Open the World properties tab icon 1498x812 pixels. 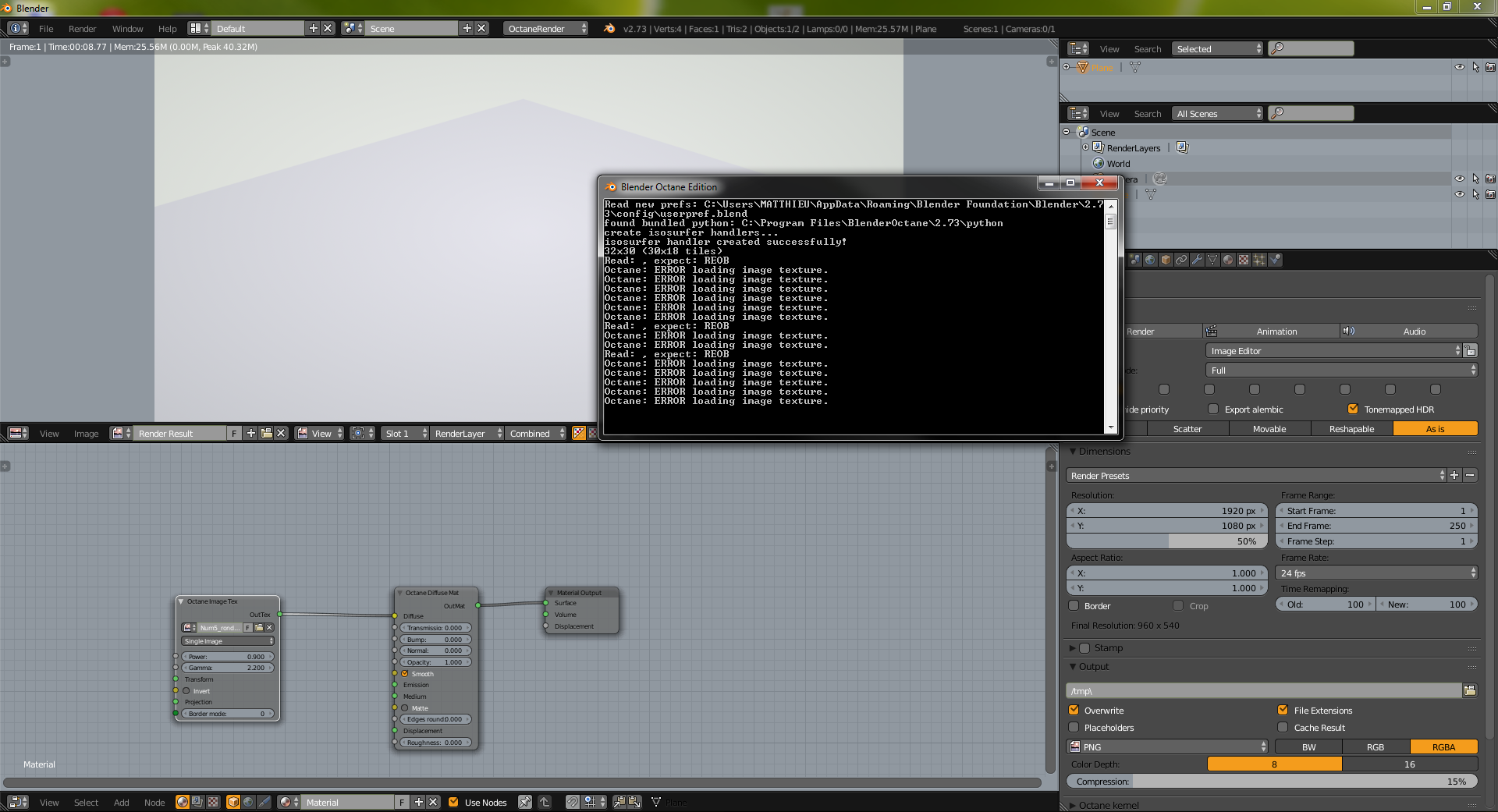1150,260
